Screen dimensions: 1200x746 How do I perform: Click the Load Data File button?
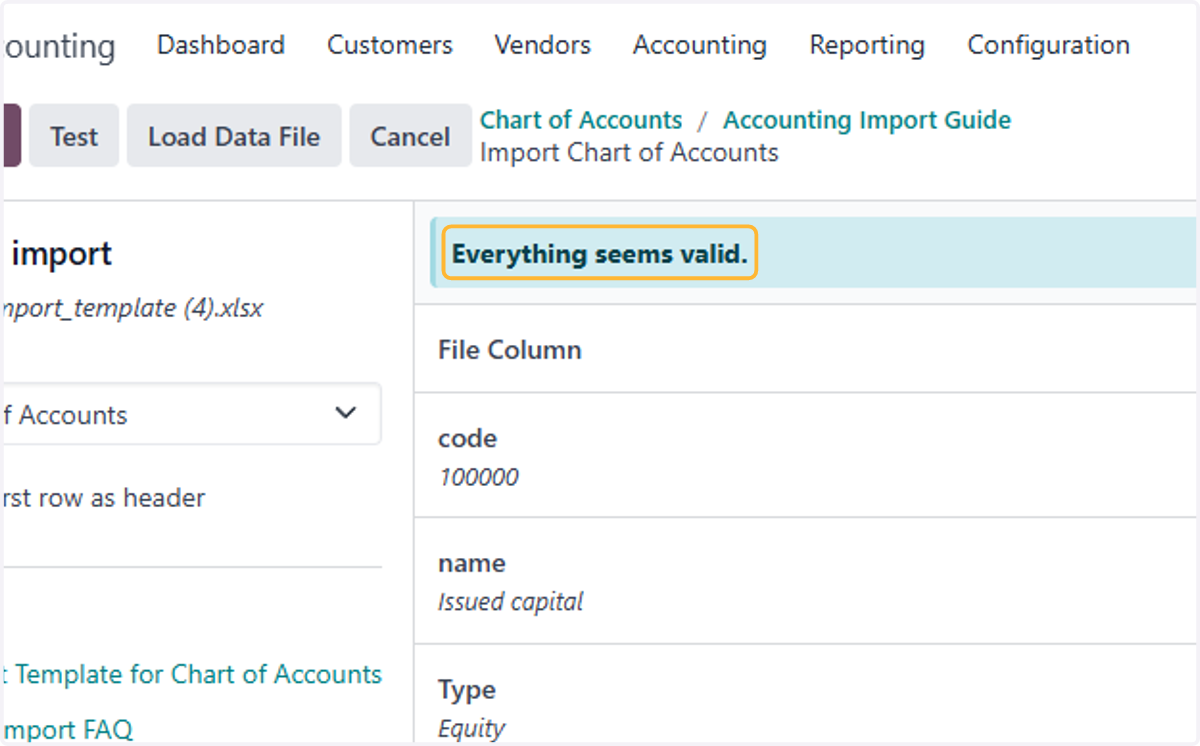(234, 136)
